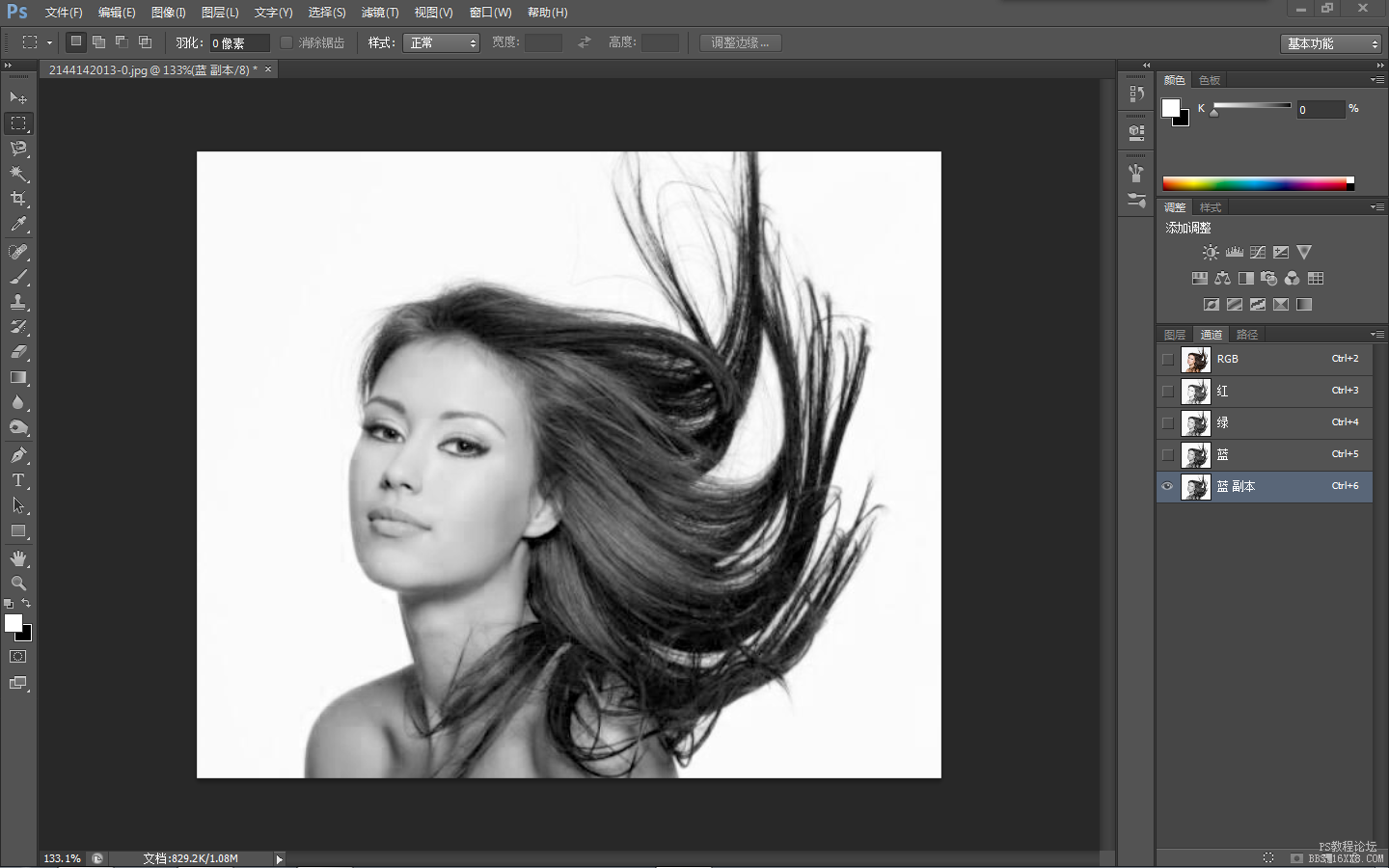Switch to the 样式 styles tab
The height and width of the screenshot is (868, 1389).
click(x=1211, y=207)
